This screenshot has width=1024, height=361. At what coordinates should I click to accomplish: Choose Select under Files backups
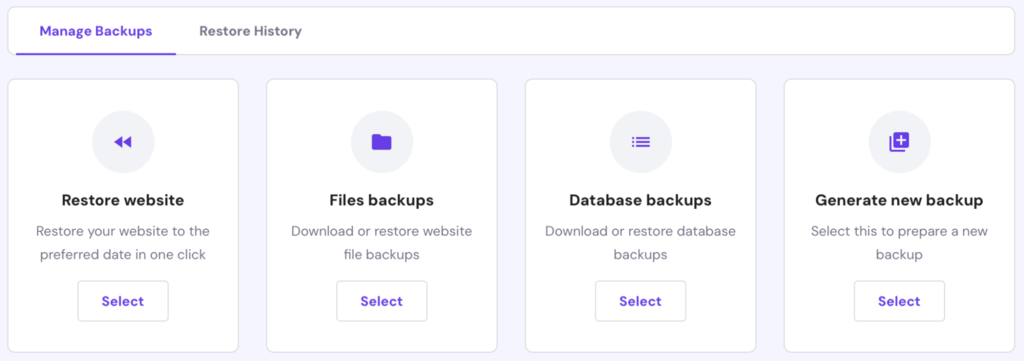[x=381, y=301]
